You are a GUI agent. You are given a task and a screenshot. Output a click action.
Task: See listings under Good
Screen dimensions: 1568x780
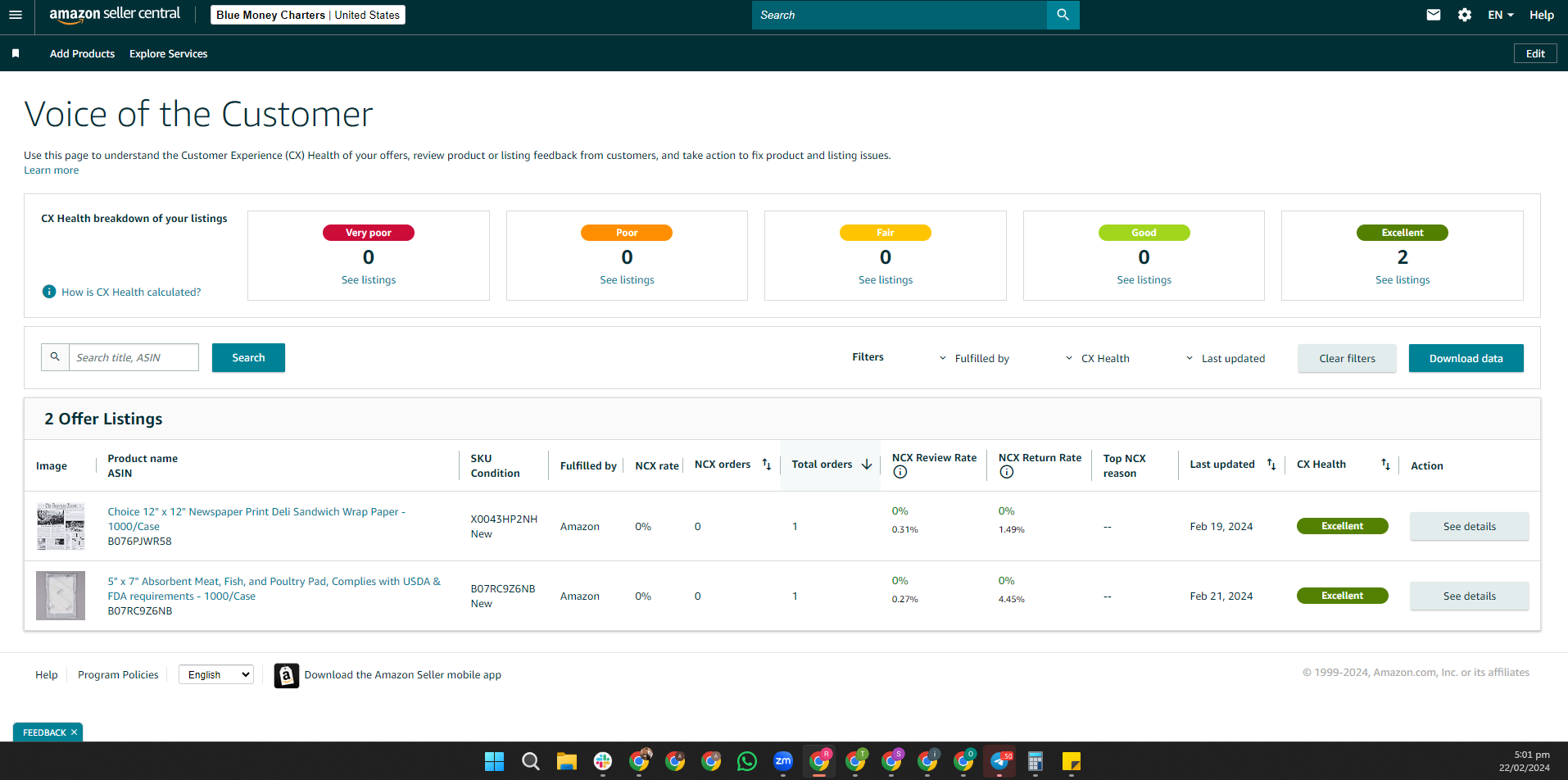(1144, 279)
